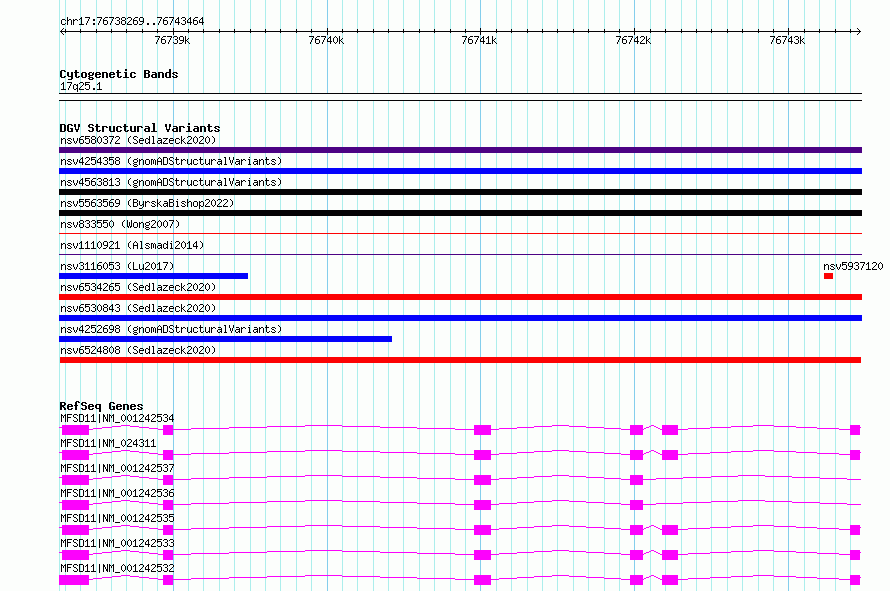Open transcript MFSD11|NM_001242533 label
The width and height of the screenshot is (890, 591).
click(x=117, y=543)
